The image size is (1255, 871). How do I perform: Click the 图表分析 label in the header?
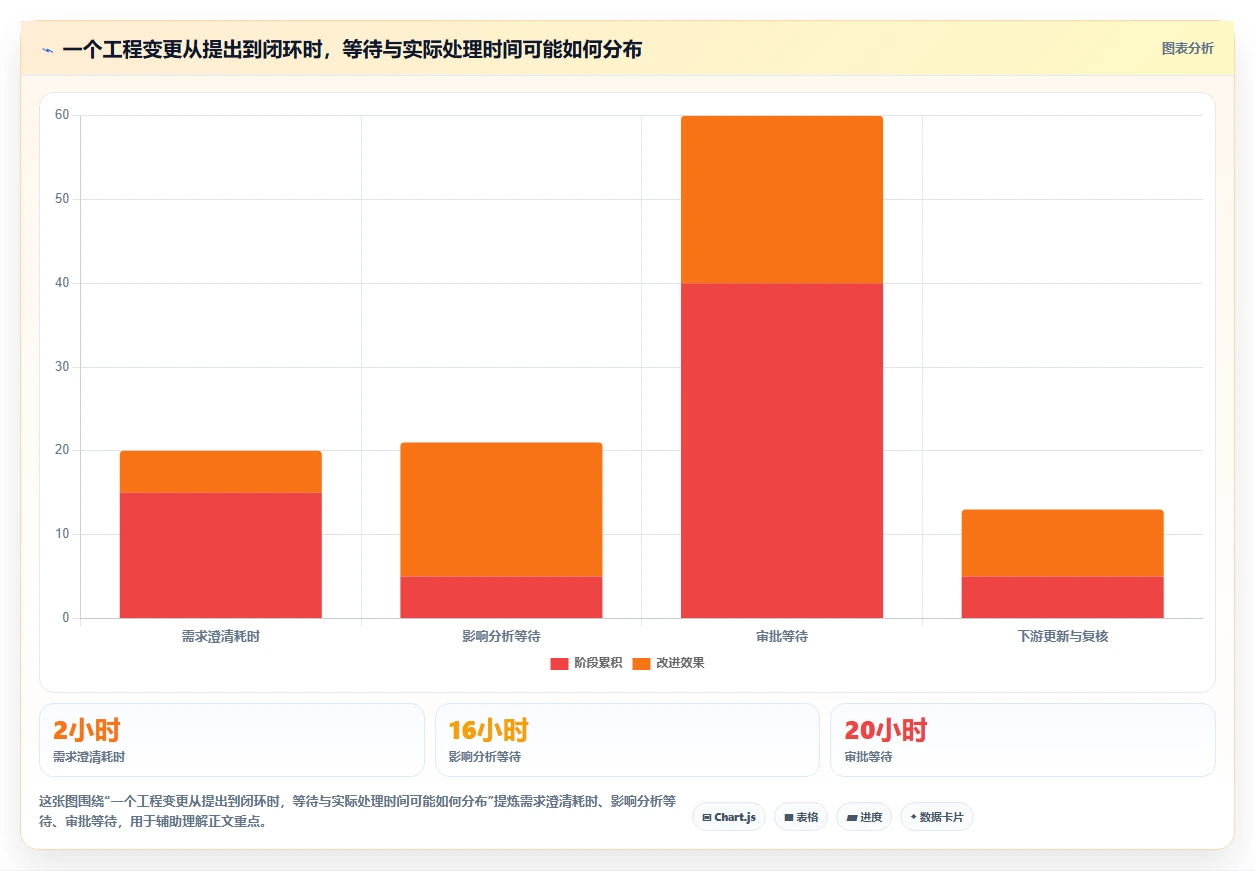coord(1187,48)
